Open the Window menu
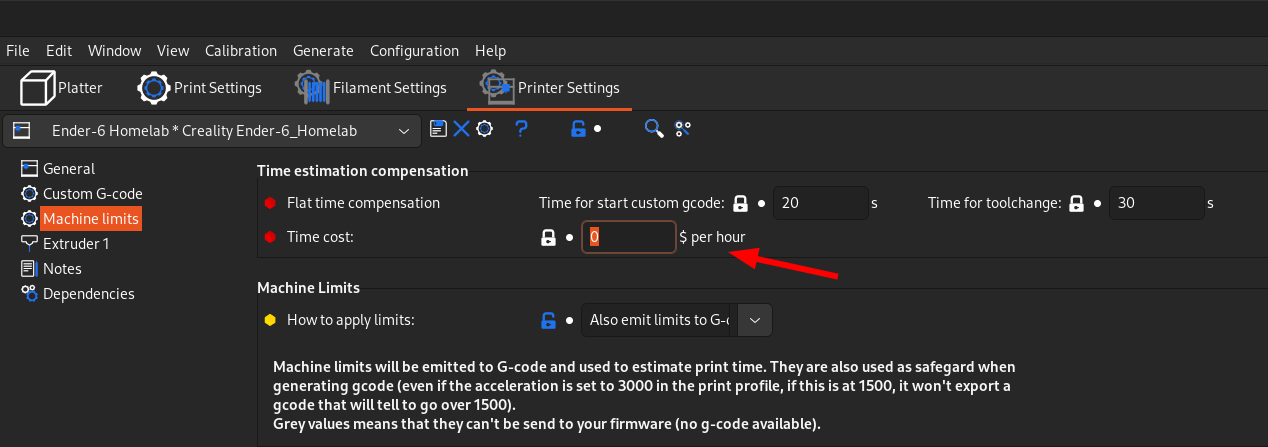The image size is (1268, 447). pos(114,50)
